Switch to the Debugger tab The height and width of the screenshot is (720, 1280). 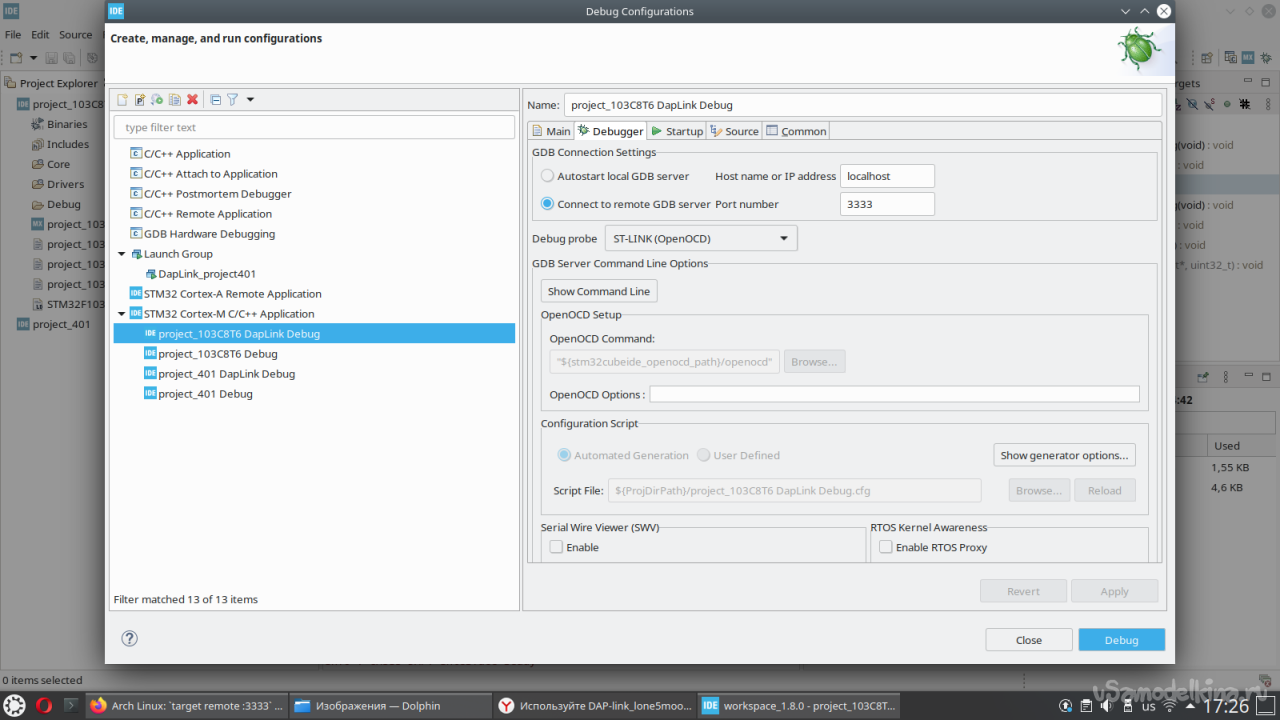tap(610, 131)
